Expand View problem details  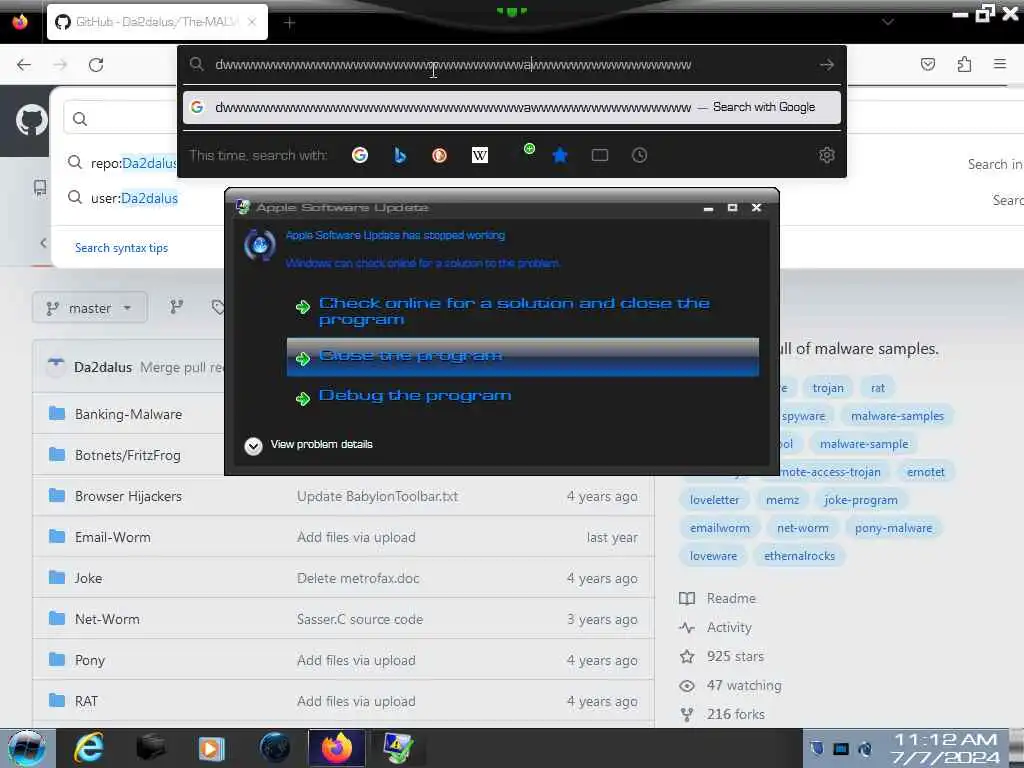tap(308, 445)
